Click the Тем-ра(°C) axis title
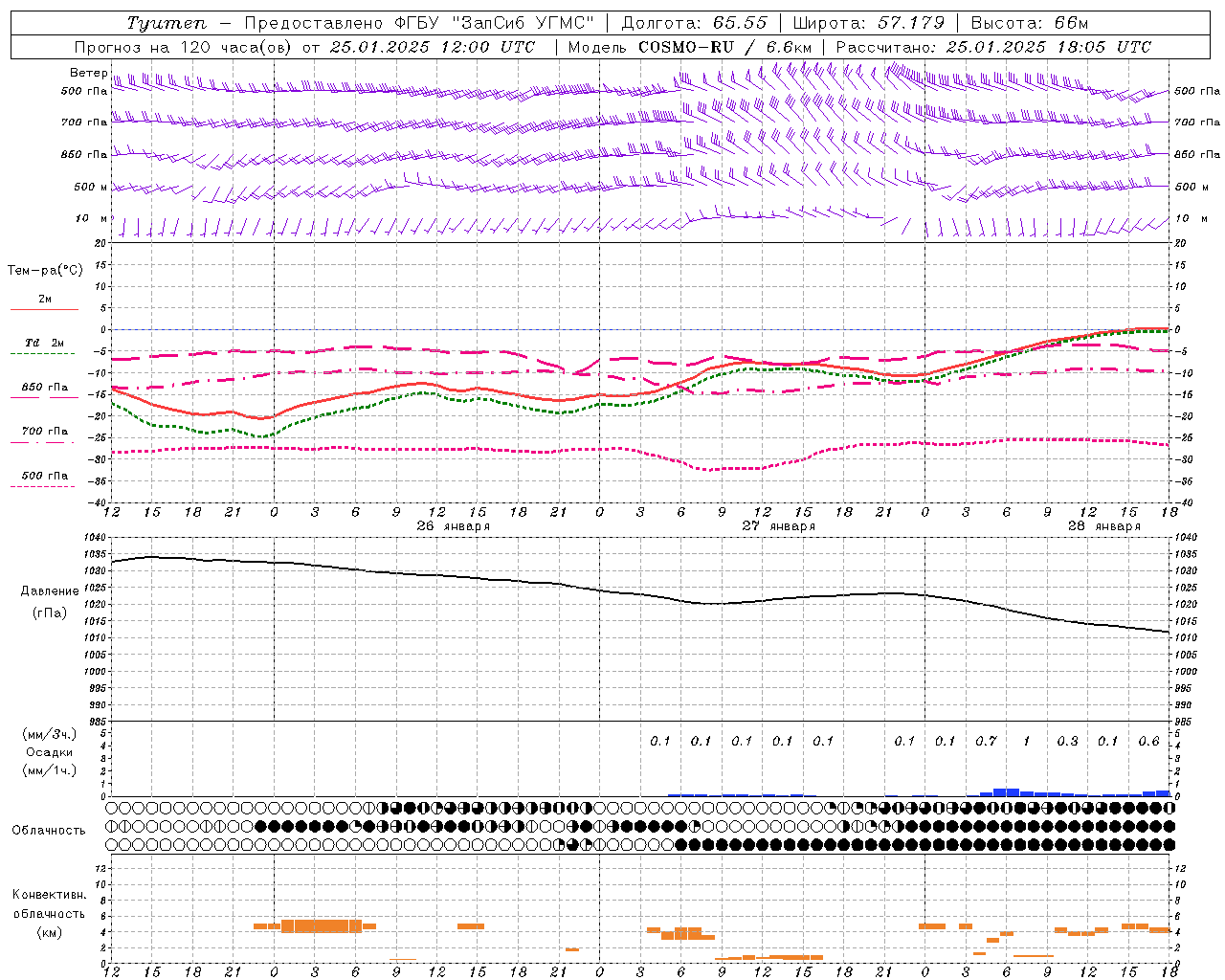The height and width of the screenshot is (980, 1225). click(45, 271)
